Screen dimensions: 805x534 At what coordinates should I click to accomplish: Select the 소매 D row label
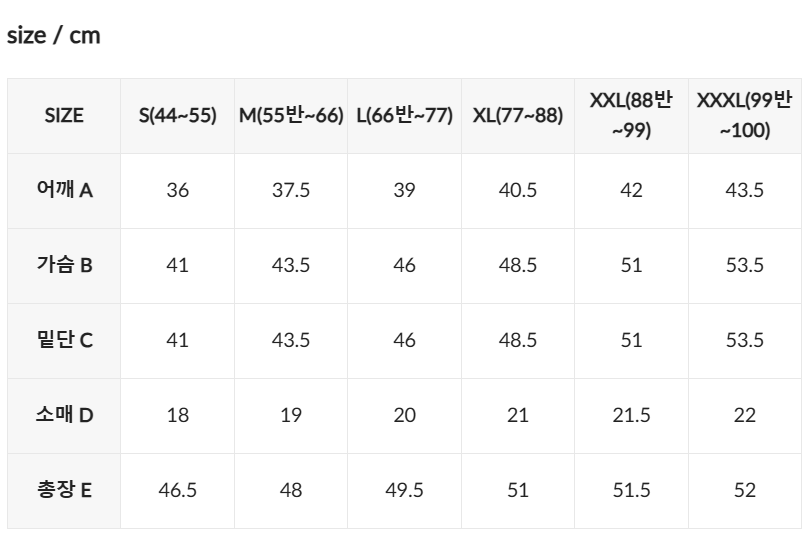[64, 415]
